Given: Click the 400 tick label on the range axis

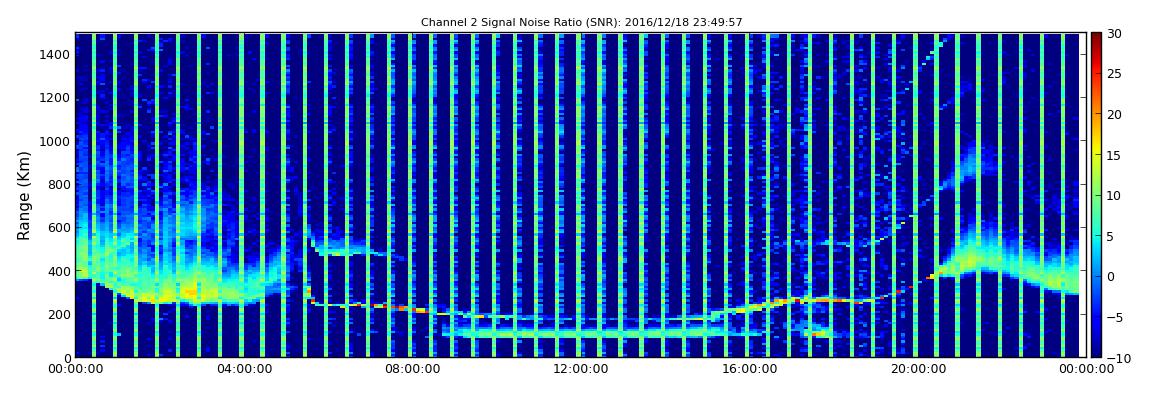Looking at the screenshot, I should pos(59,271).
